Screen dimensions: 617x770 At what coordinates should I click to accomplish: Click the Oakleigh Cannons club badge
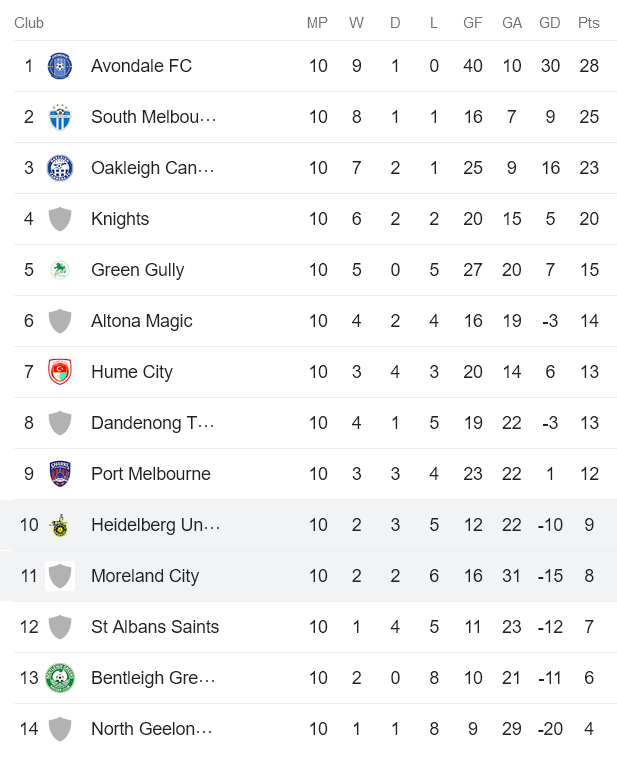tap(60, 168)
